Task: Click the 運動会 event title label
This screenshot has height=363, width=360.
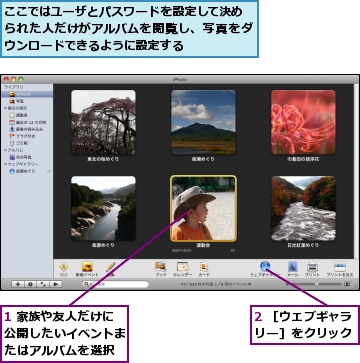Action: pos(203,245)
